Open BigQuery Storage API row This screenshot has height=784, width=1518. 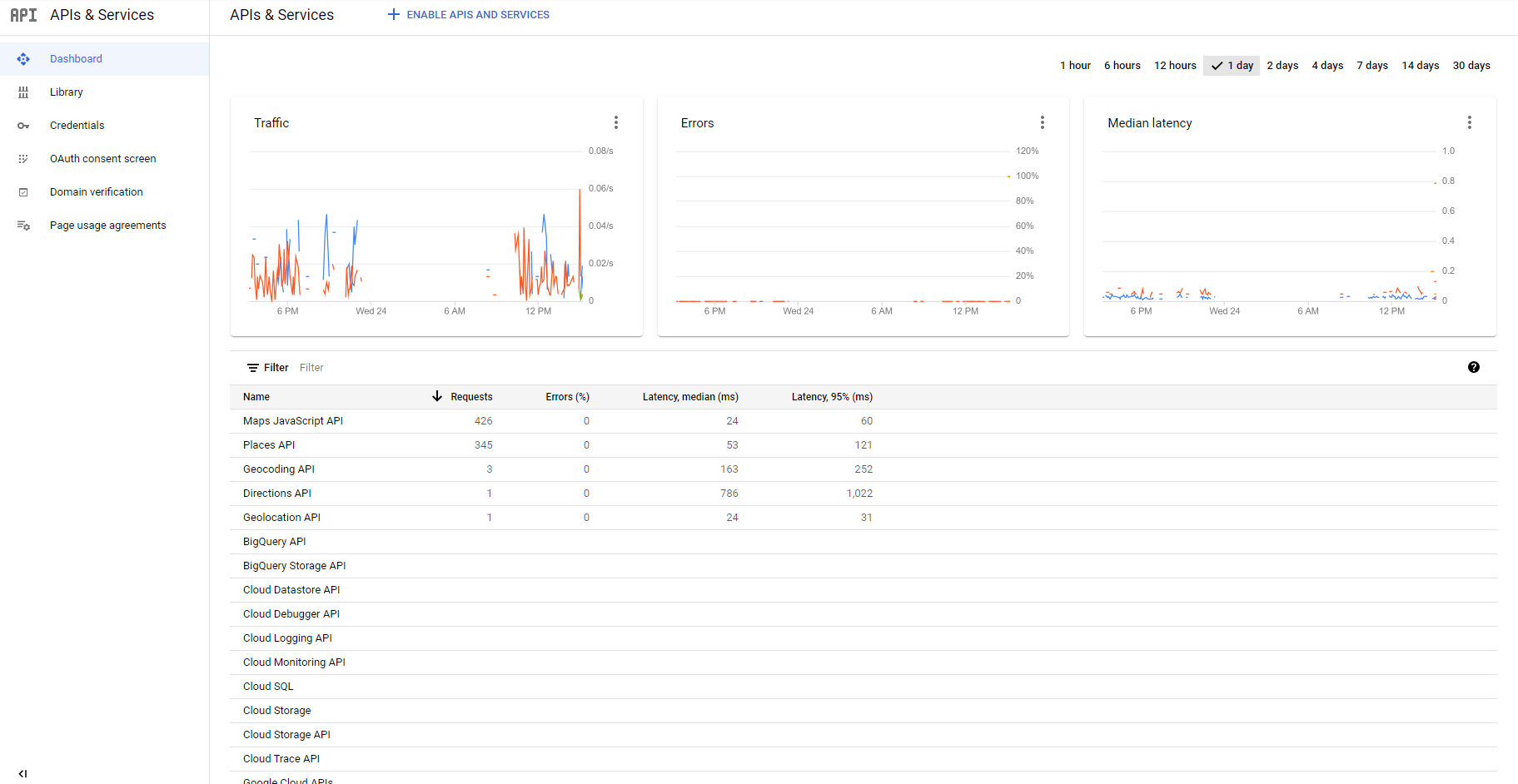864,566
